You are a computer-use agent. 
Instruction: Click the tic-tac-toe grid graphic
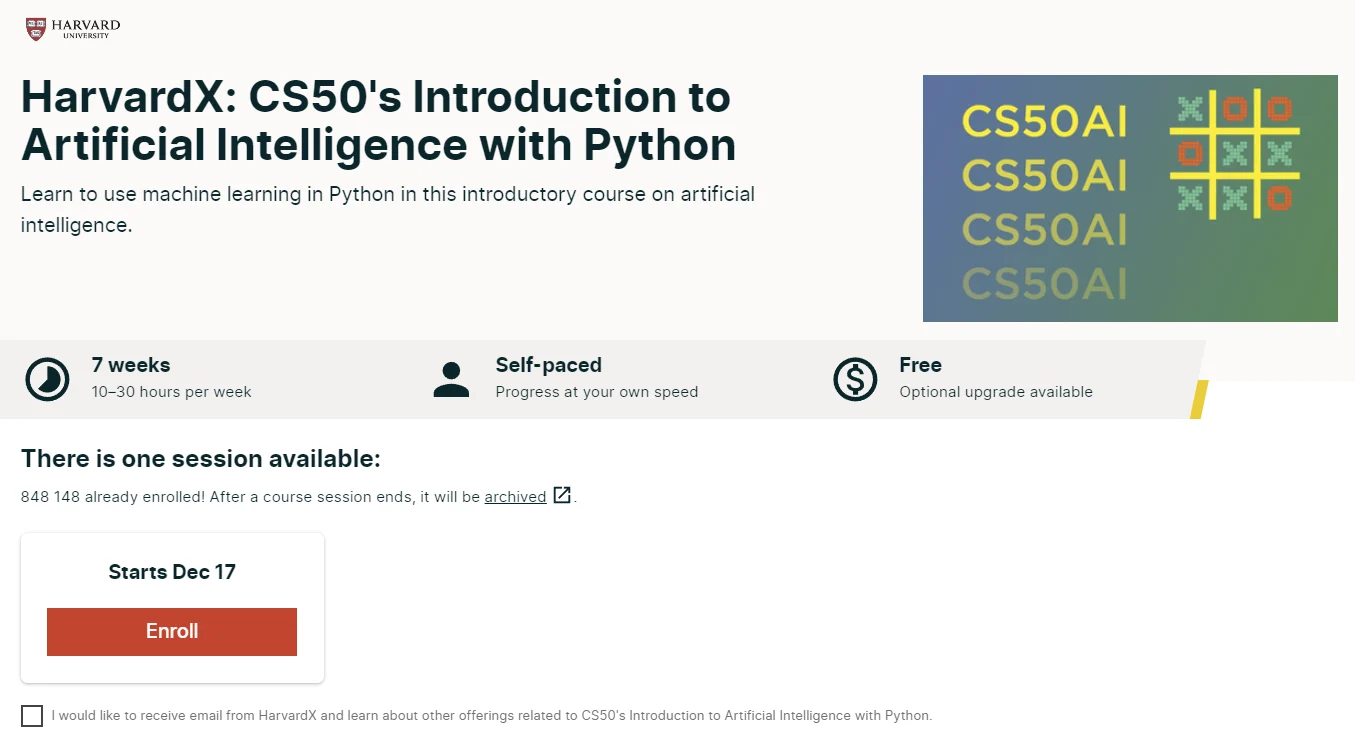pyautogui.click(x=1234, y=154)
